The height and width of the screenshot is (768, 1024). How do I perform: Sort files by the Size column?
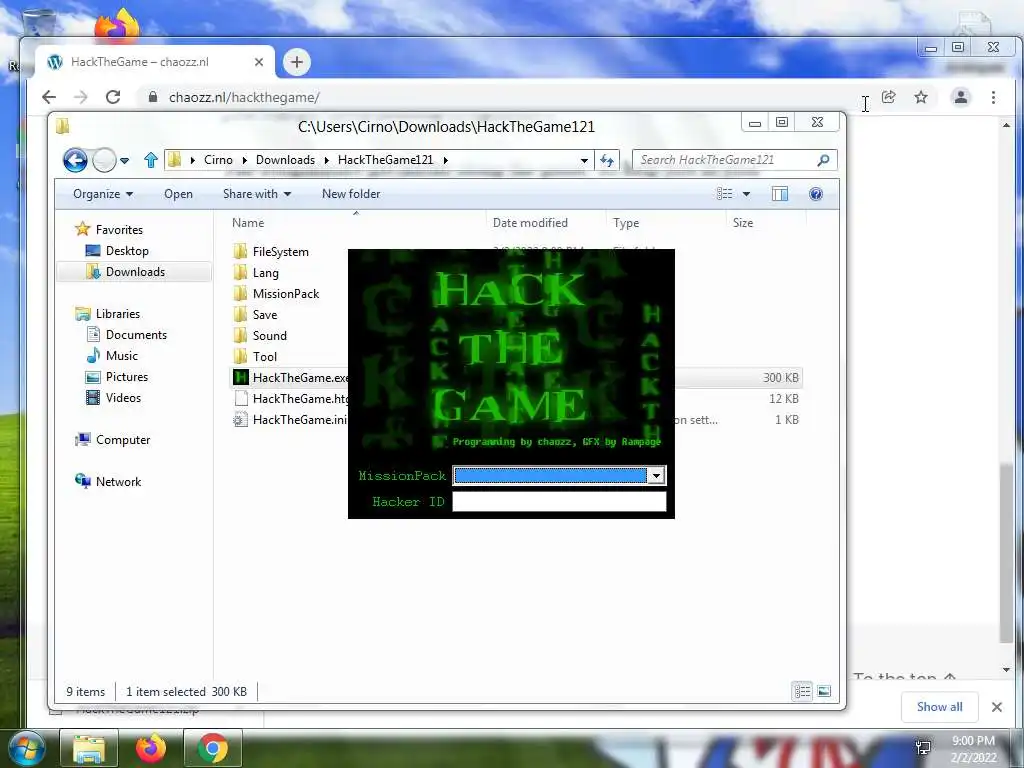click(743, 223)
